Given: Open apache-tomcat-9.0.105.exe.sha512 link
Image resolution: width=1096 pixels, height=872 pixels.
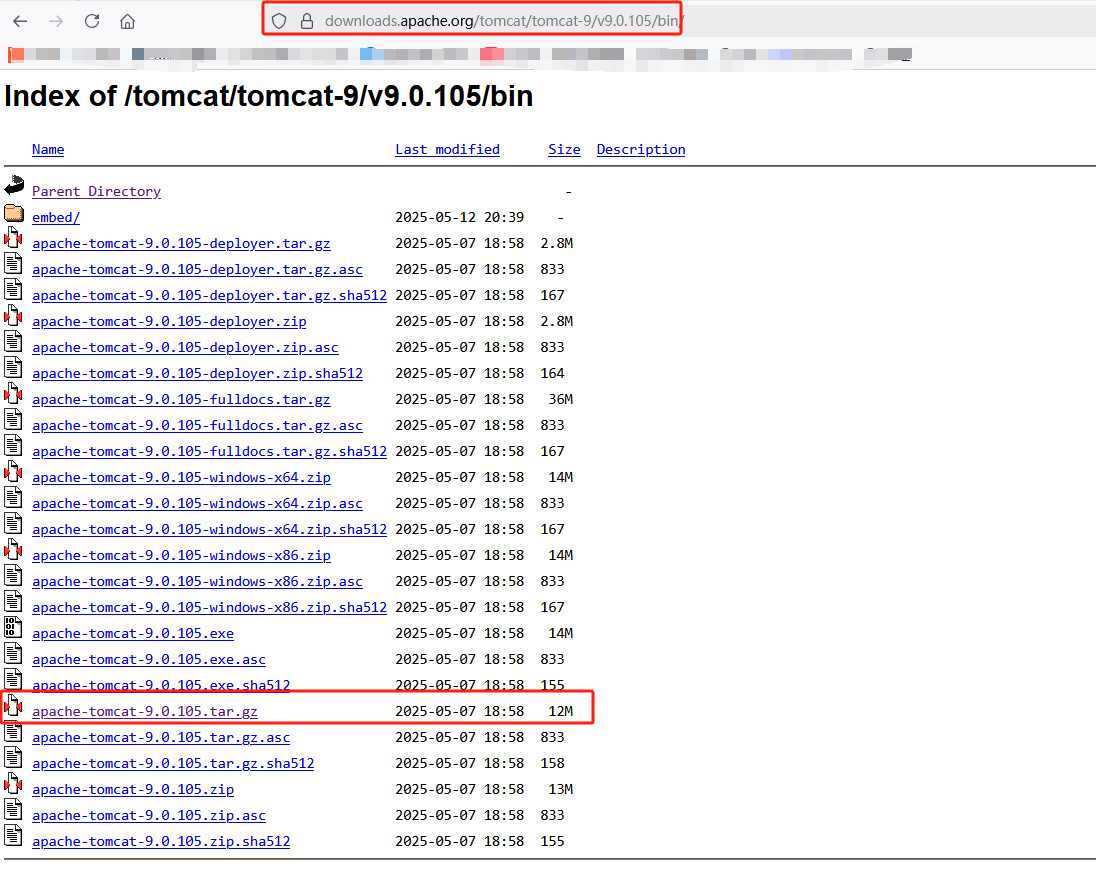Looking at the screenshot, I should click(161, 685).
